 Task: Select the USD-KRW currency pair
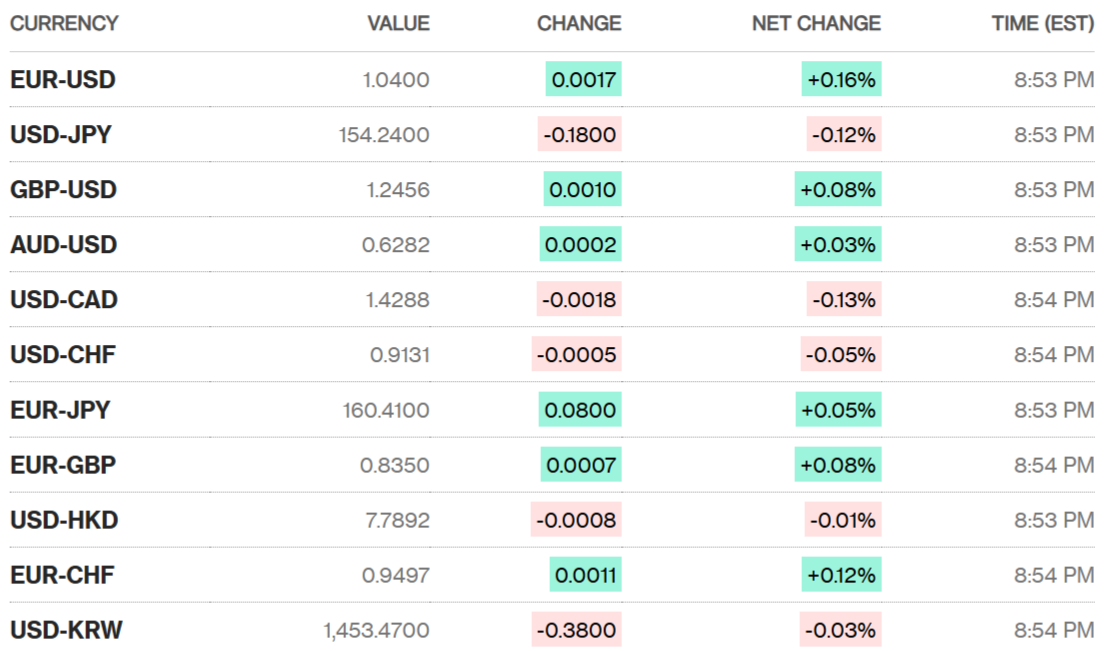(x=67, y=630)
